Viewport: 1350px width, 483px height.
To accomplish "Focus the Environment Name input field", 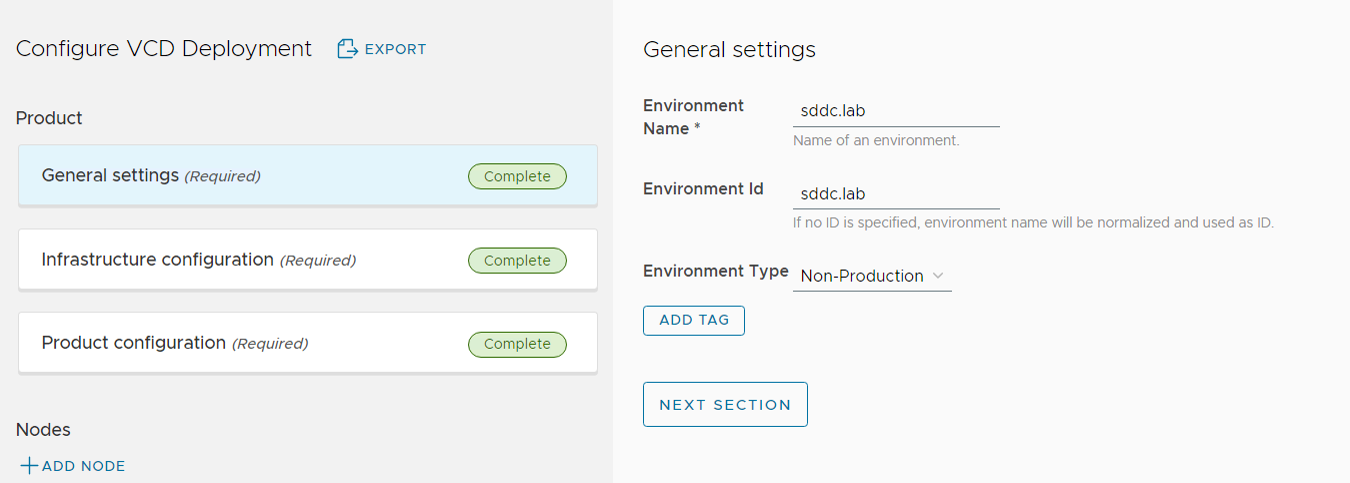I will pyautogui.click(x=895, y=111).
